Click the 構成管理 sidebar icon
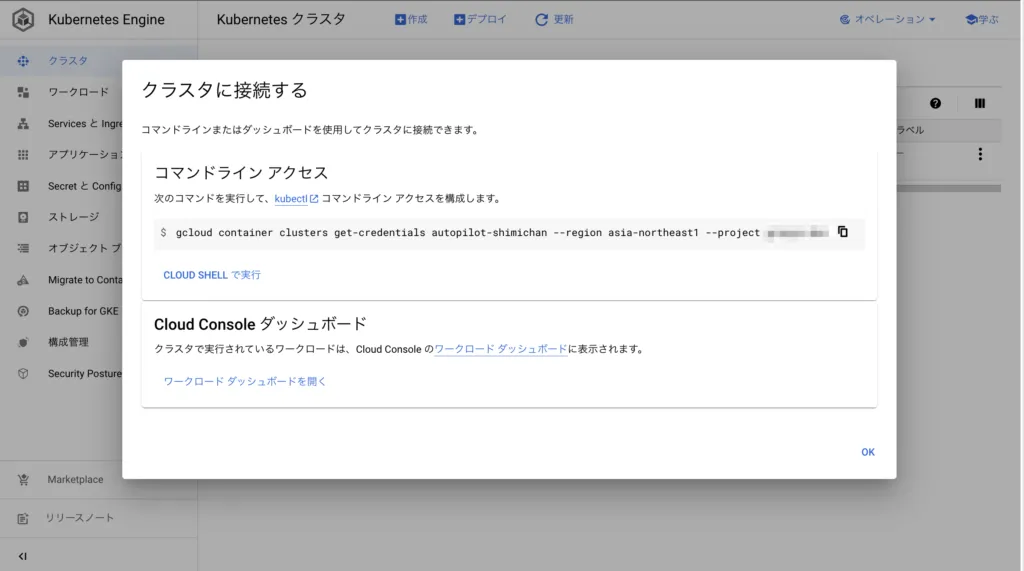 pos(23,342)
